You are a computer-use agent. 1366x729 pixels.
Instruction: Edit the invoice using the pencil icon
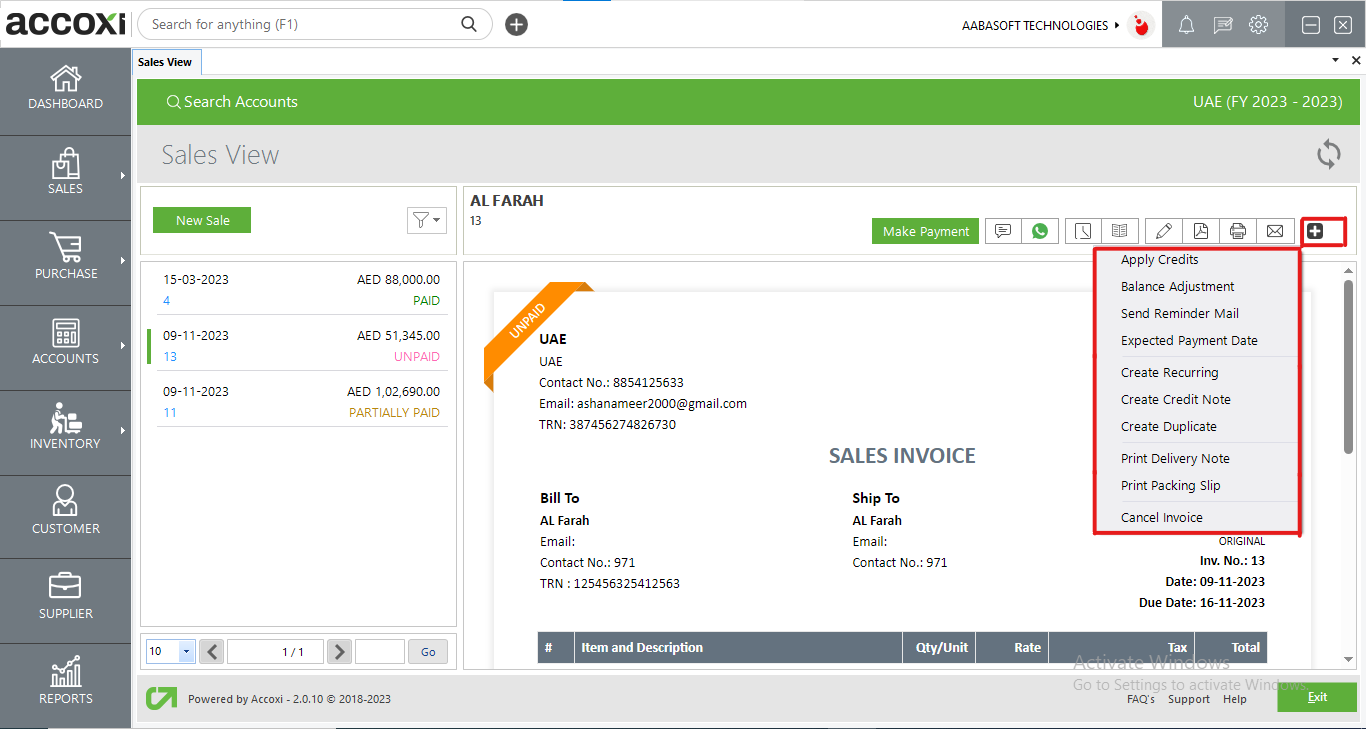(1163, 230)
